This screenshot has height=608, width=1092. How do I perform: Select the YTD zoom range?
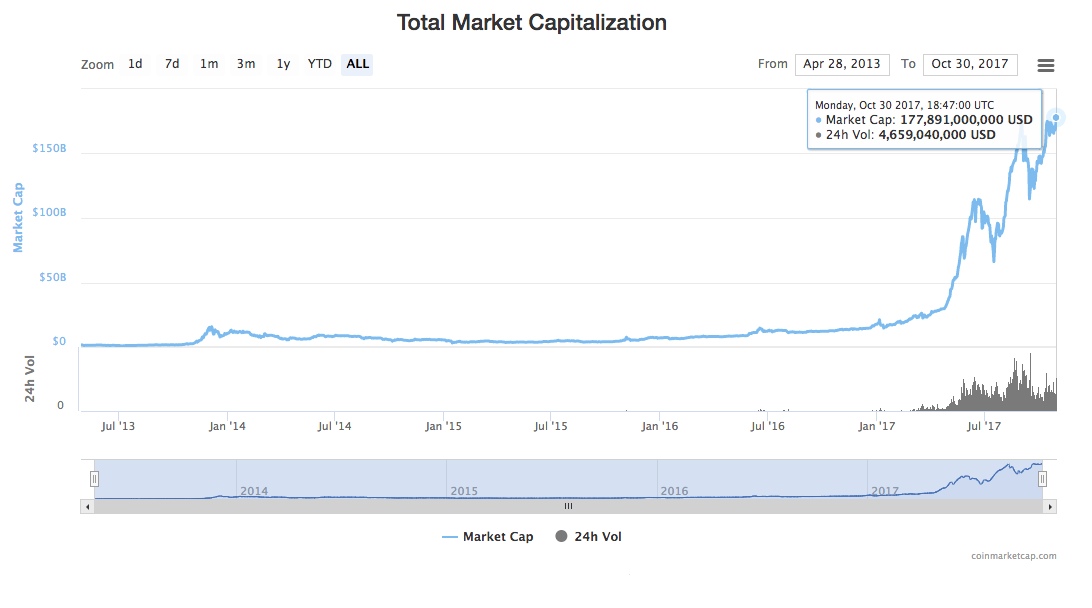click(320, 64)
